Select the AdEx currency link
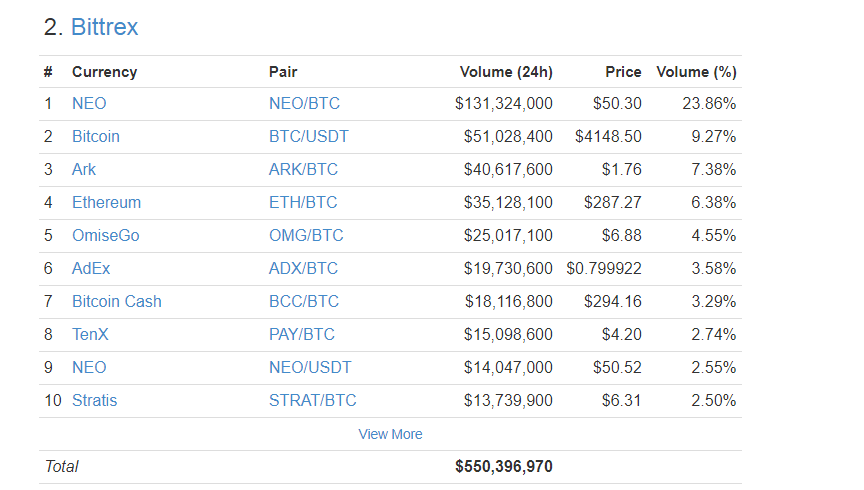The width and height of the screenshot is (864, 490). pos(91,268)
